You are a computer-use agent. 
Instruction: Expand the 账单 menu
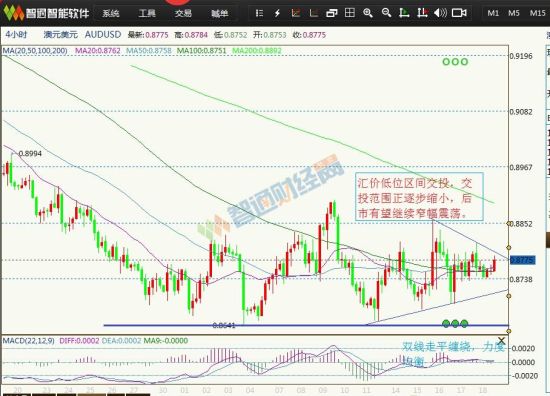click(x=220, y=13)
